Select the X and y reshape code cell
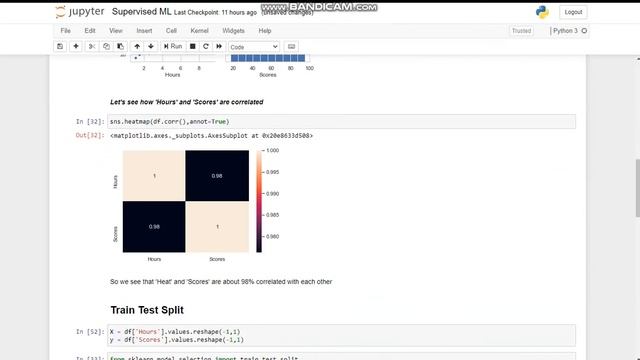The height and width of the screenshot is (360, 640). [x=342, y=336]
